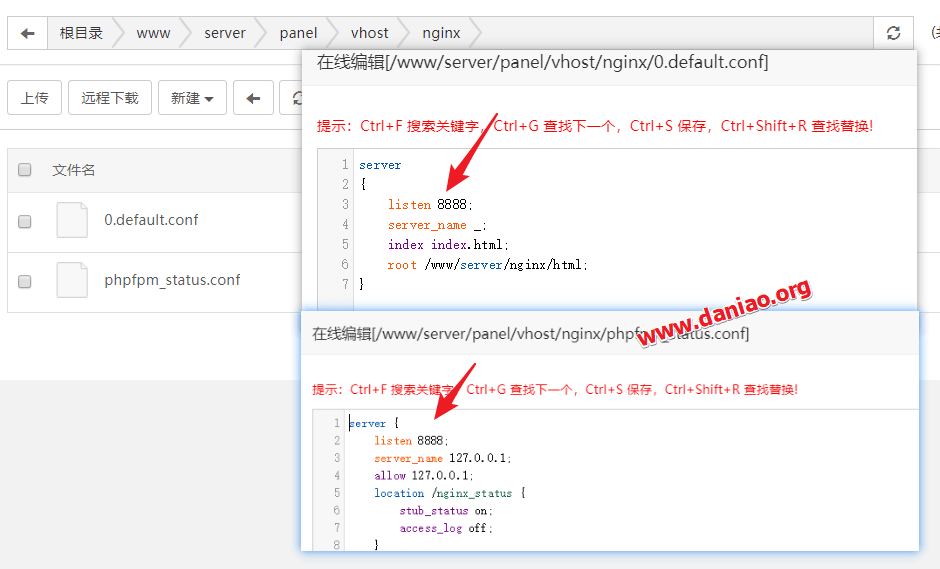Click the 上传 upload button
This screenshot has height=569, width=940.
point(35,98)
